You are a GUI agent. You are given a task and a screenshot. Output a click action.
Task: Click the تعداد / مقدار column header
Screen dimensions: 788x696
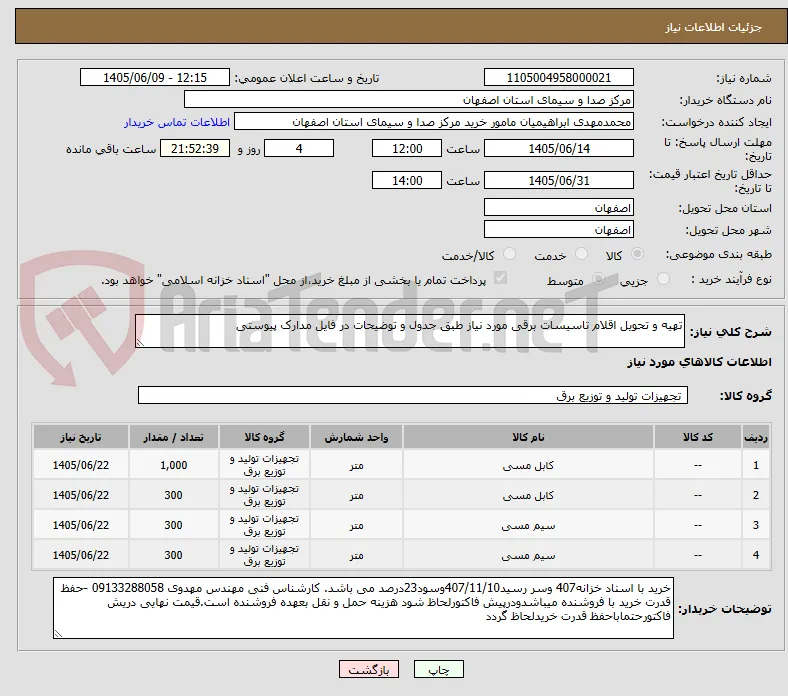tap(173, 437)
